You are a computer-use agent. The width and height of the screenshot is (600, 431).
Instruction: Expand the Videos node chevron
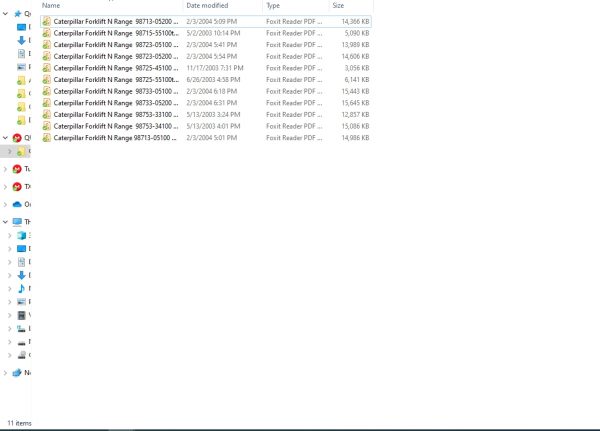pyautogui.click(x=10, y=315)
